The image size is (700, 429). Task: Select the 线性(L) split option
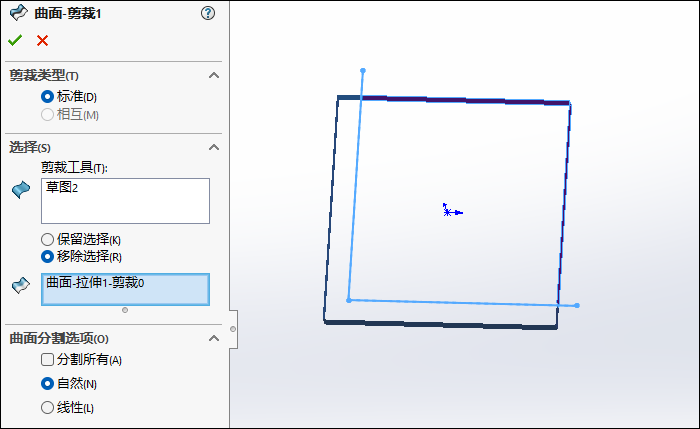coord(47,408)
